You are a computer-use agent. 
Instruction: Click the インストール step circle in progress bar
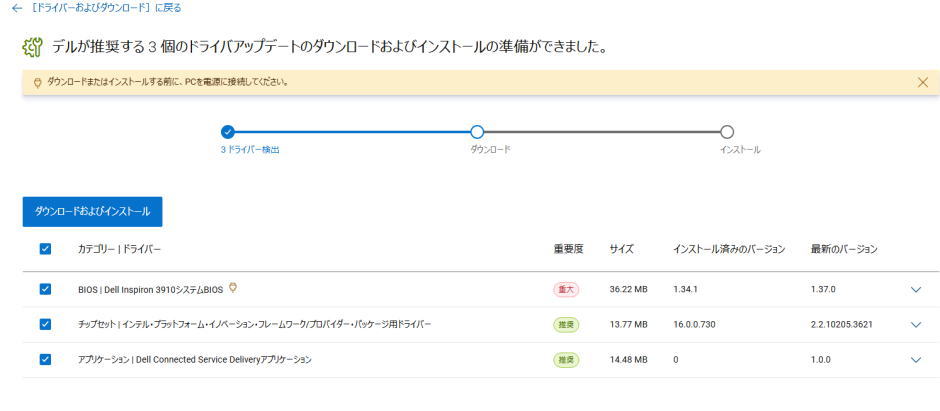tap(727, 132)
